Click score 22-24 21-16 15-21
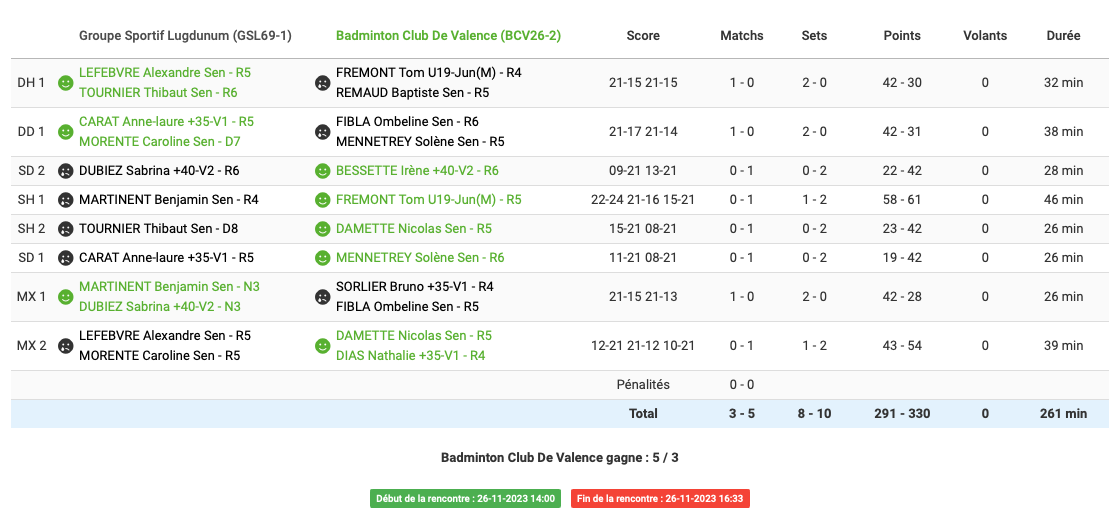The height and width of the screenshot is (520, 1120). coord(643,200)
